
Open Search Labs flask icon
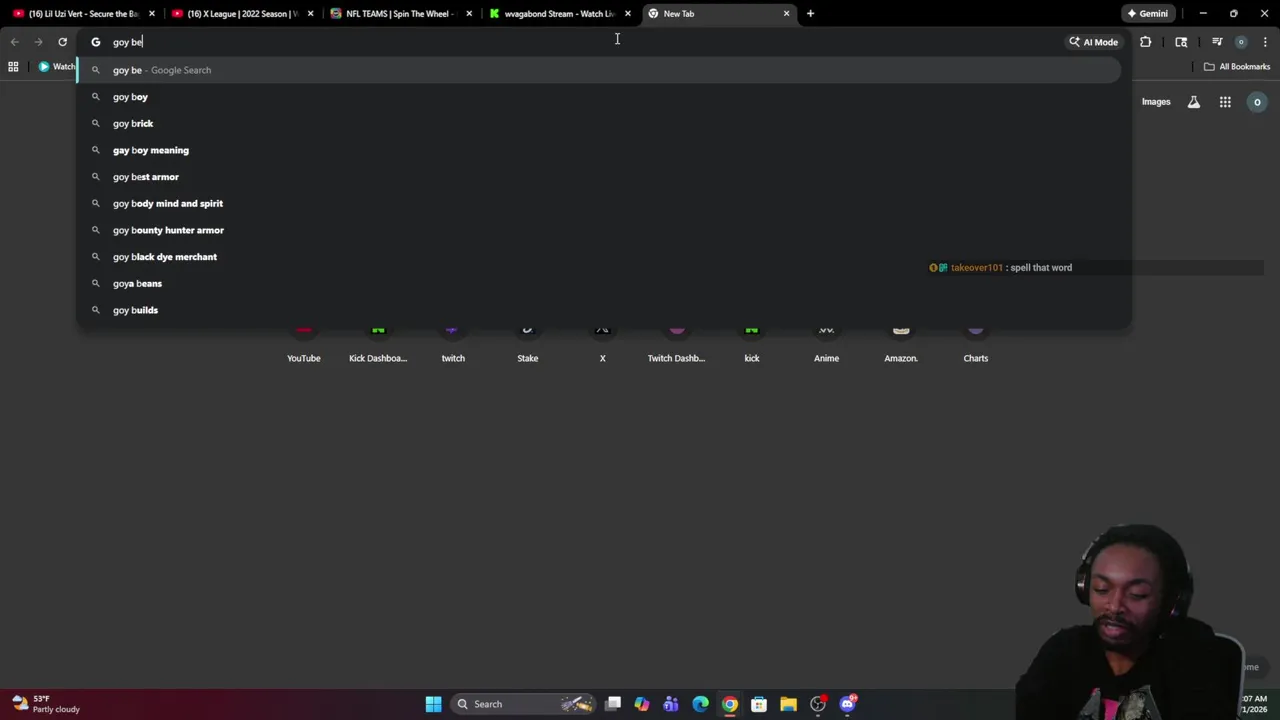1194,102
